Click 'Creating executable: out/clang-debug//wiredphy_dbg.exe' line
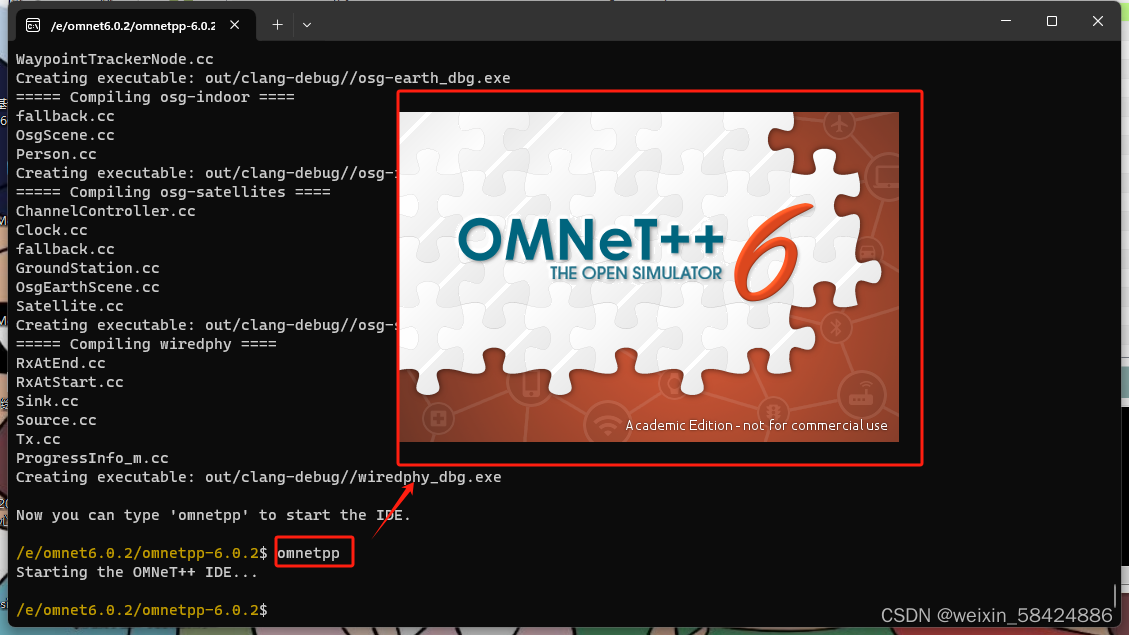 point(258,477)
